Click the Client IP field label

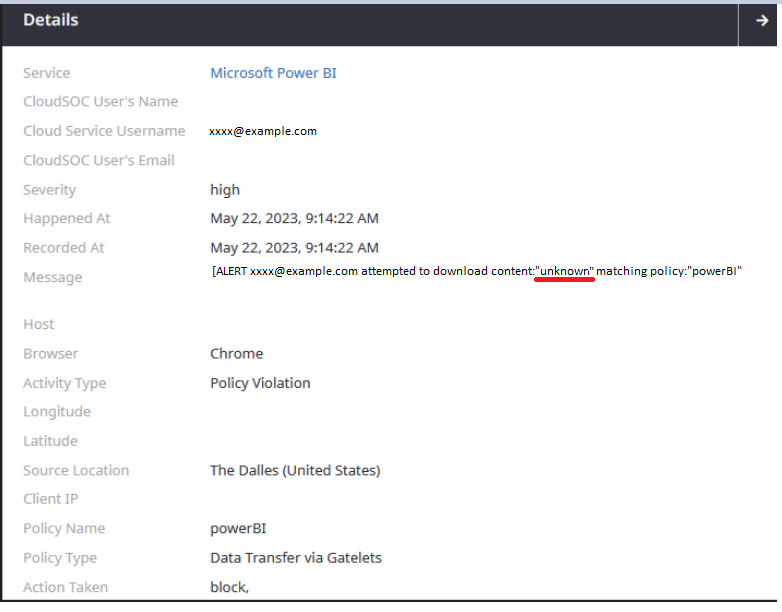point(51,499)
